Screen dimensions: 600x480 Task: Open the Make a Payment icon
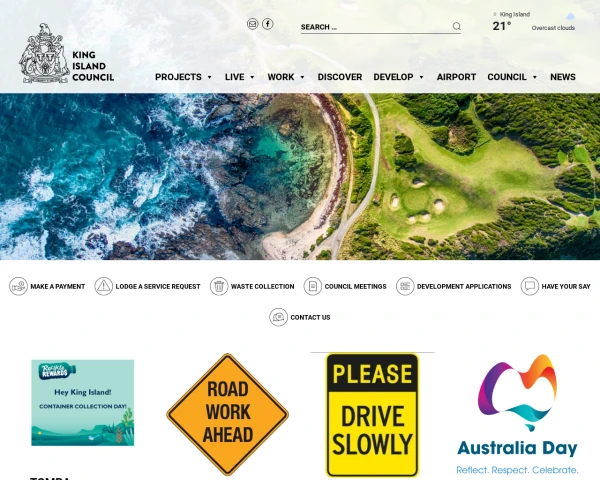(x=18, y=286)
